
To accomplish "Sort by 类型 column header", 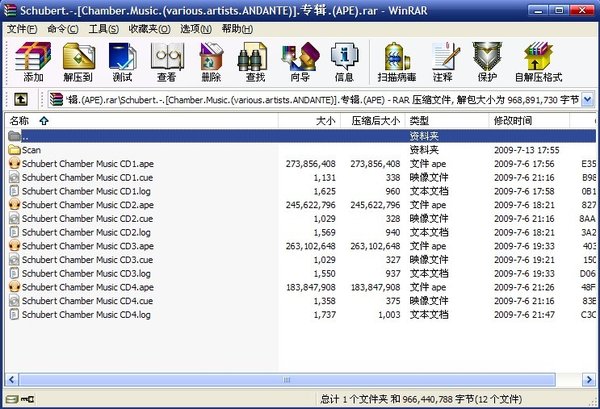I will click(447, 121).
